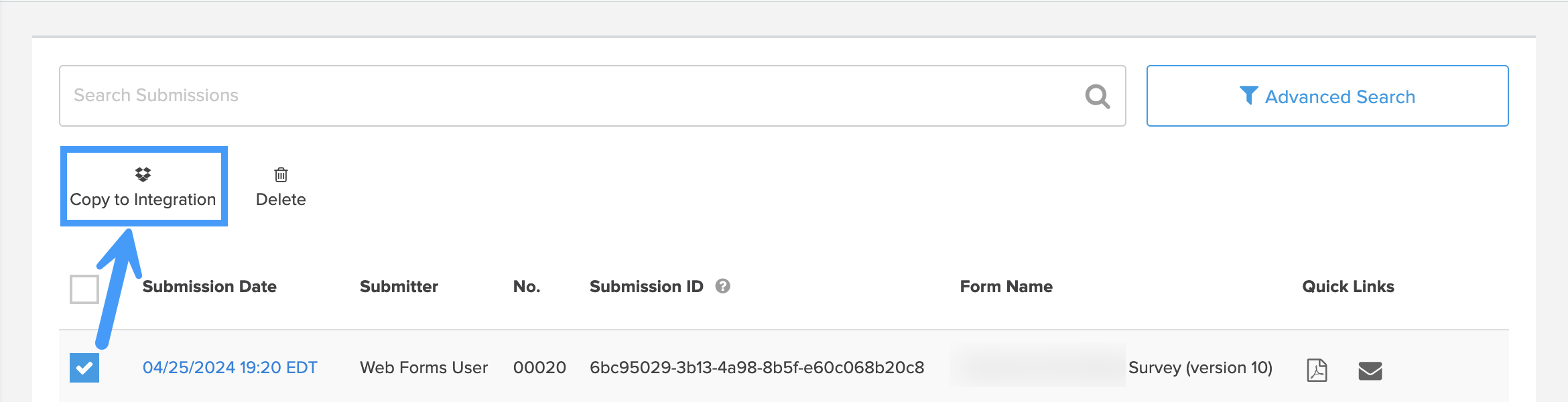
Task: Select the Delete action
Action: [x=280, y=199]
